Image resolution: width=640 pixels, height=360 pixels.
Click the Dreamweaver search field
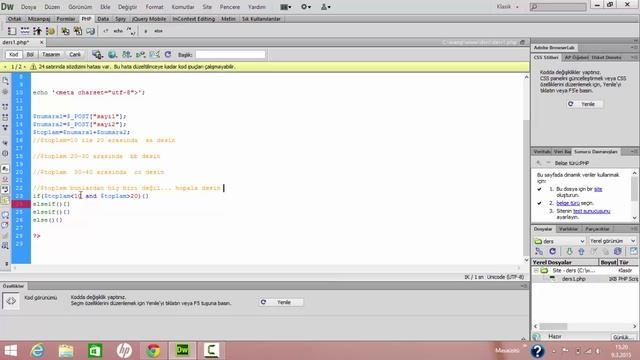coord(558,7)
